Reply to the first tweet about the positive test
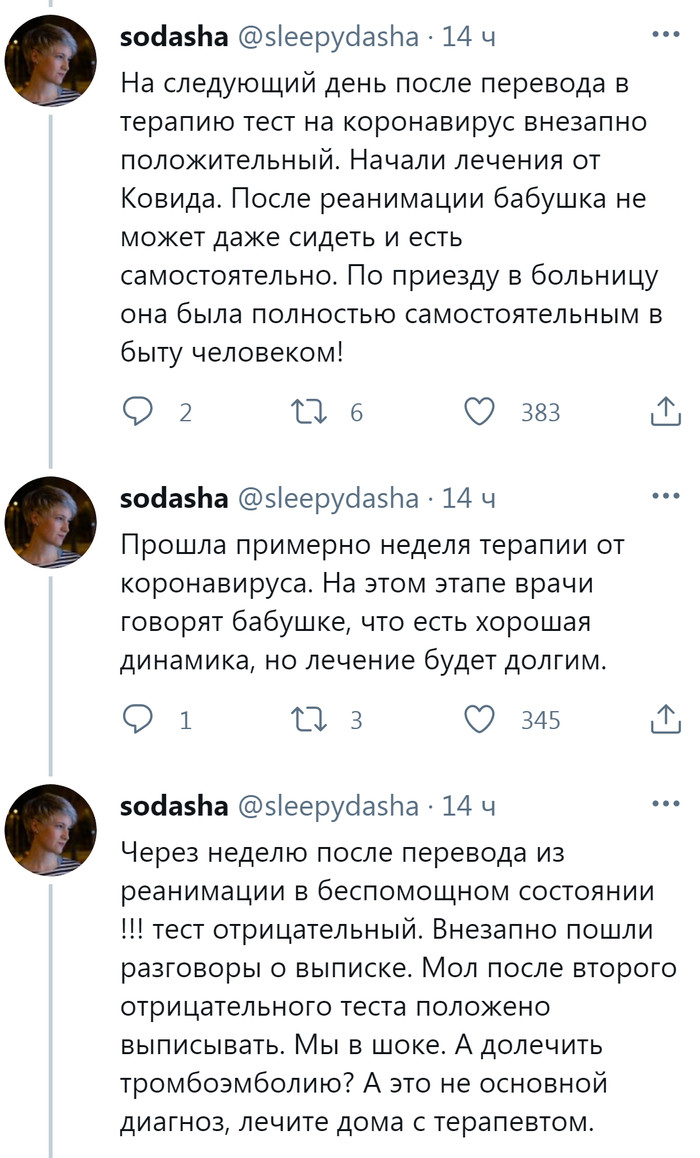The image size is (700, 1158). click(x=138, y=411)
